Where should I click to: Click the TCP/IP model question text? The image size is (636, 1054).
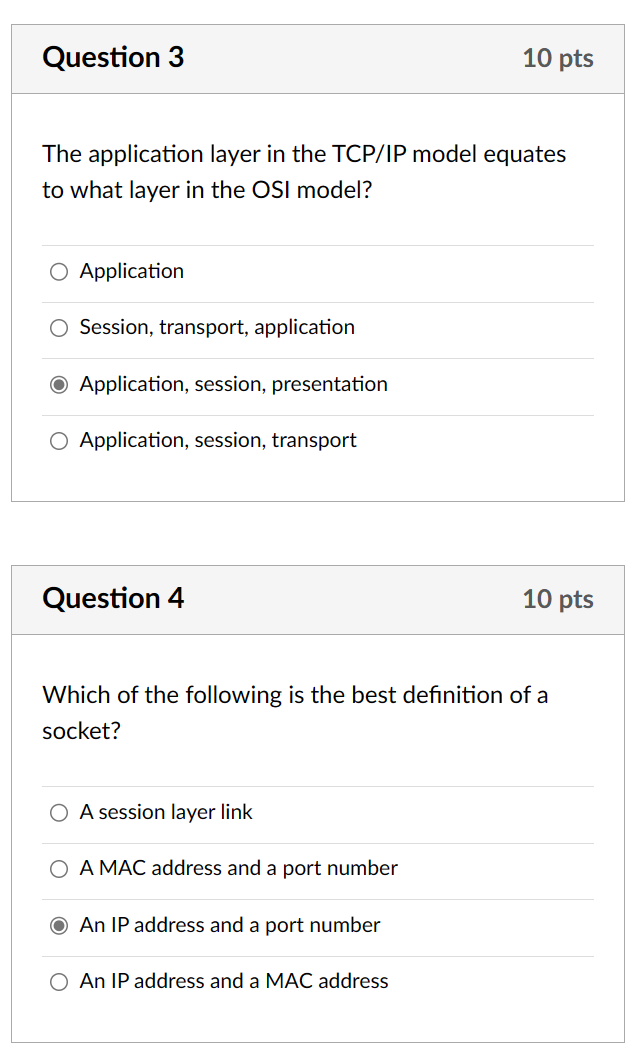(x=304, y=172)
